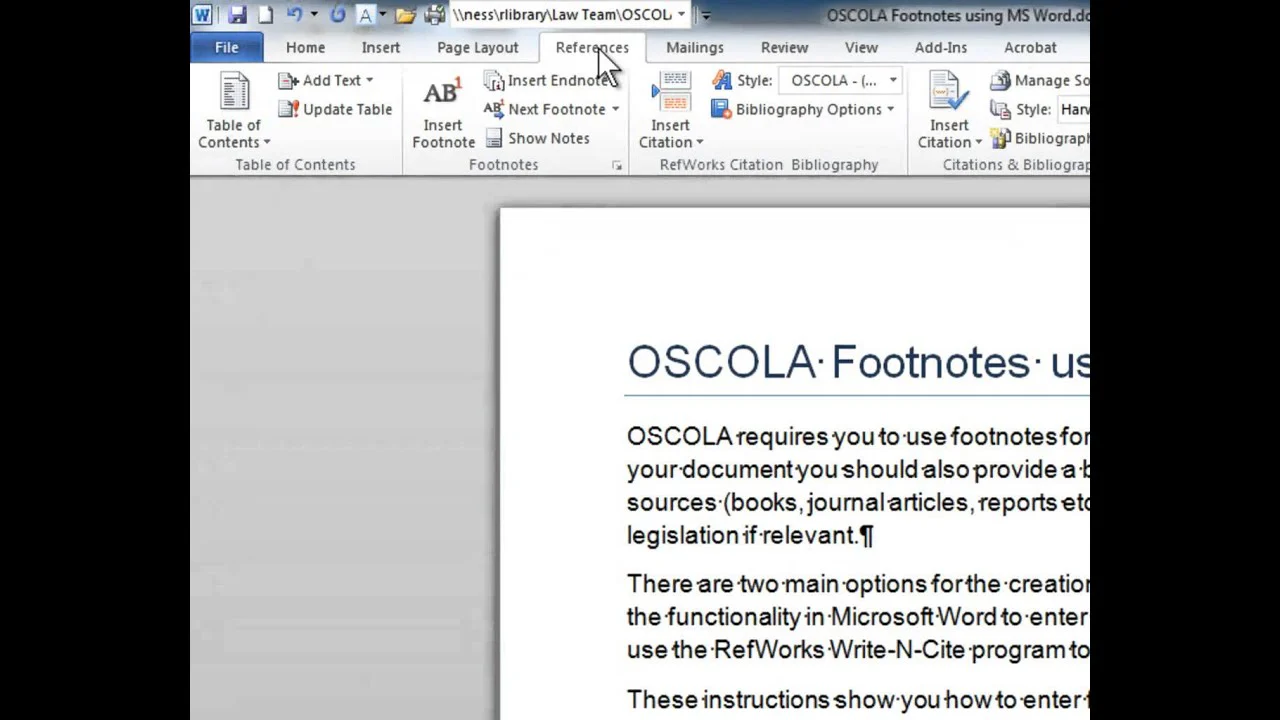Switch to the View tab

click(x=861, y=47)
